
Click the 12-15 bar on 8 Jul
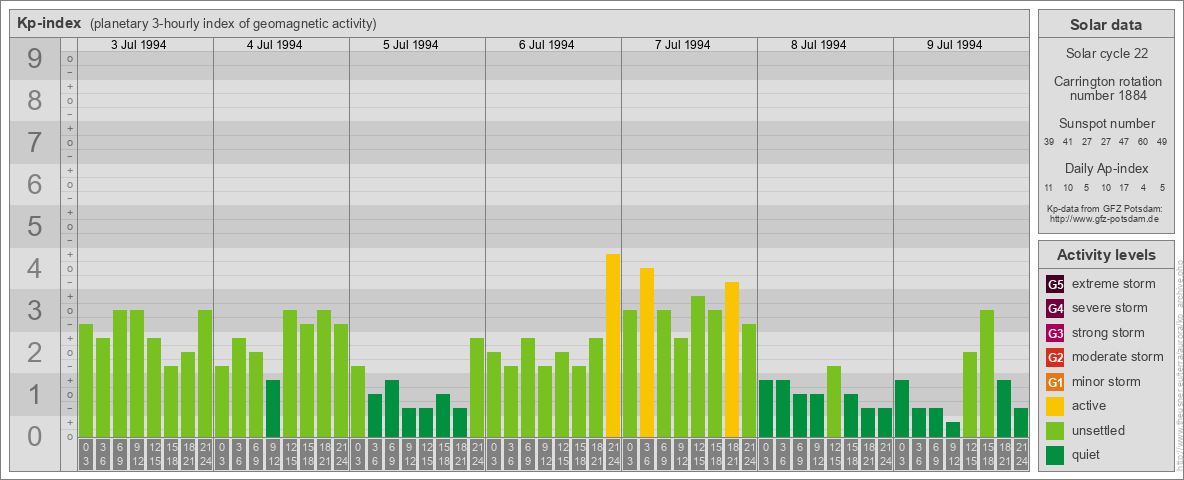(834, 402)
